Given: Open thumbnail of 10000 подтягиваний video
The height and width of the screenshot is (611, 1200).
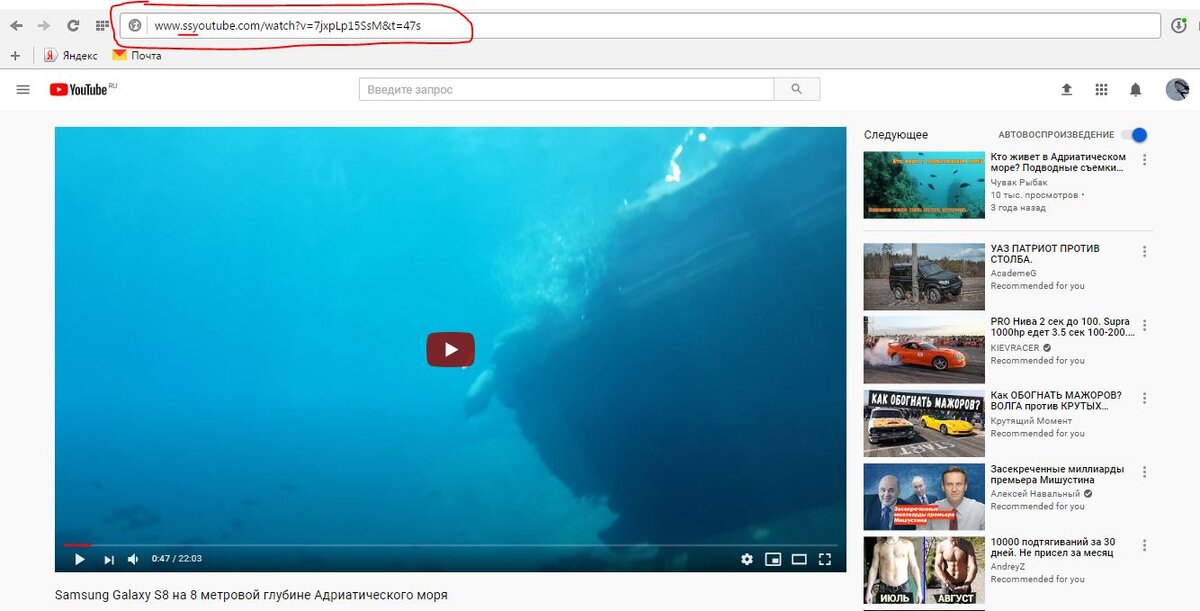Looking at the screenshot, I should 924,570.
